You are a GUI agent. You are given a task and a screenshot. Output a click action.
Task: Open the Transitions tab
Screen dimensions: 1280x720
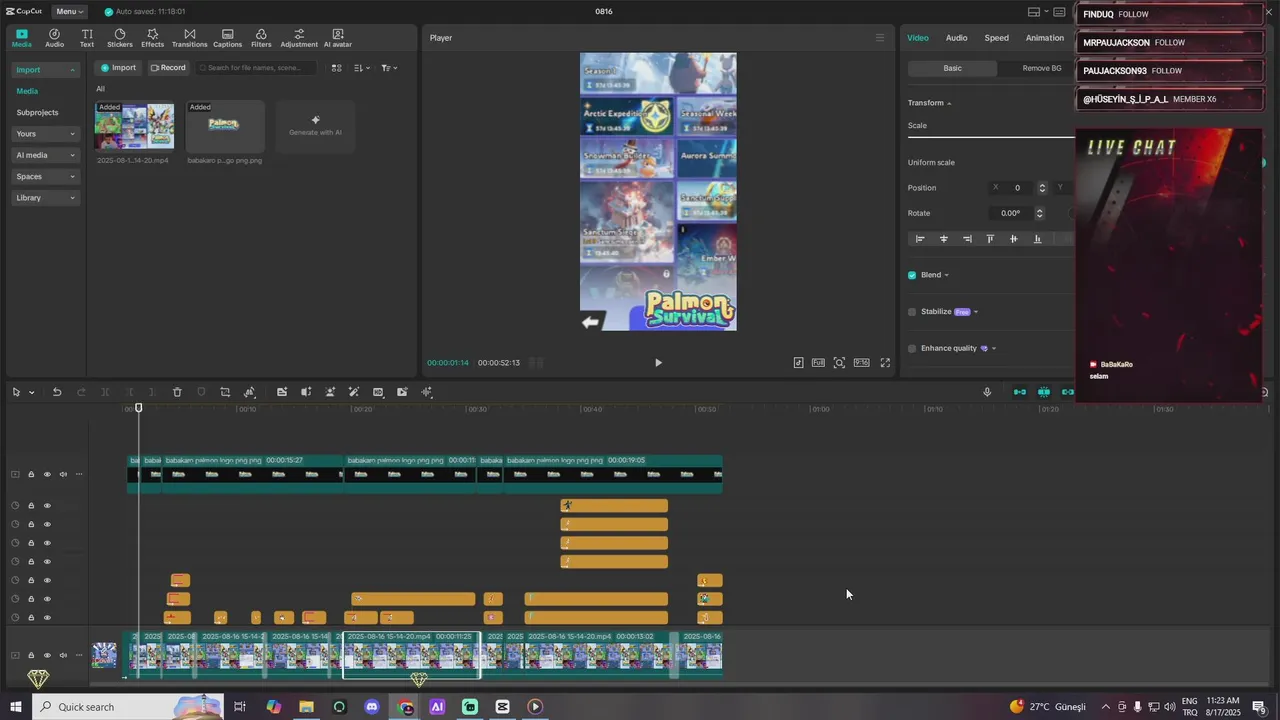189,38
